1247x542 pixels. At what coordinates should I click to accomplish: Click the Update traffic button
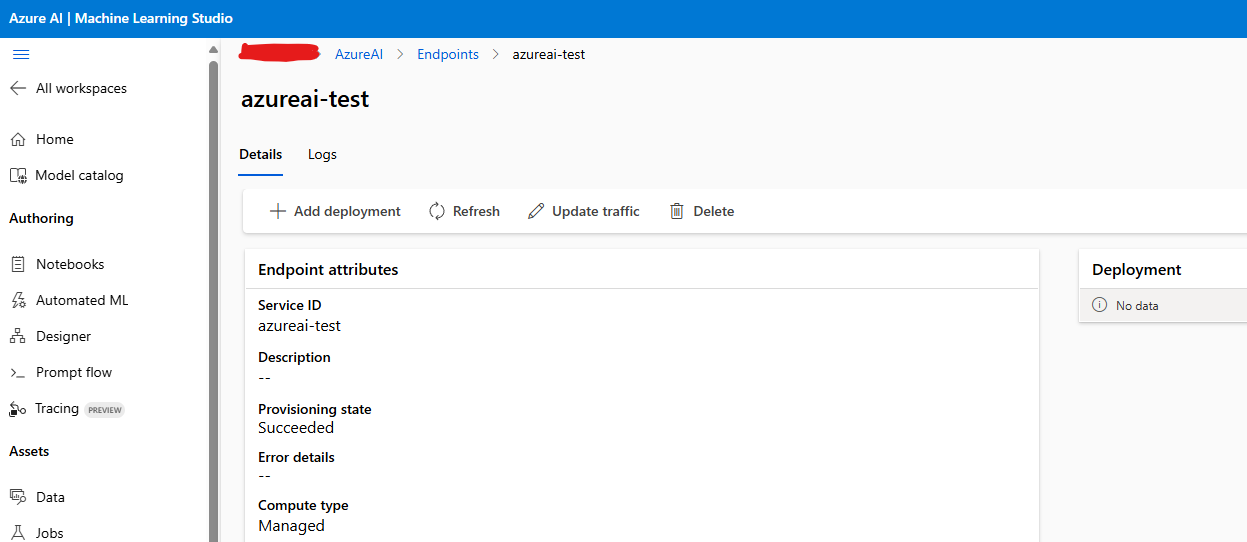583,211
